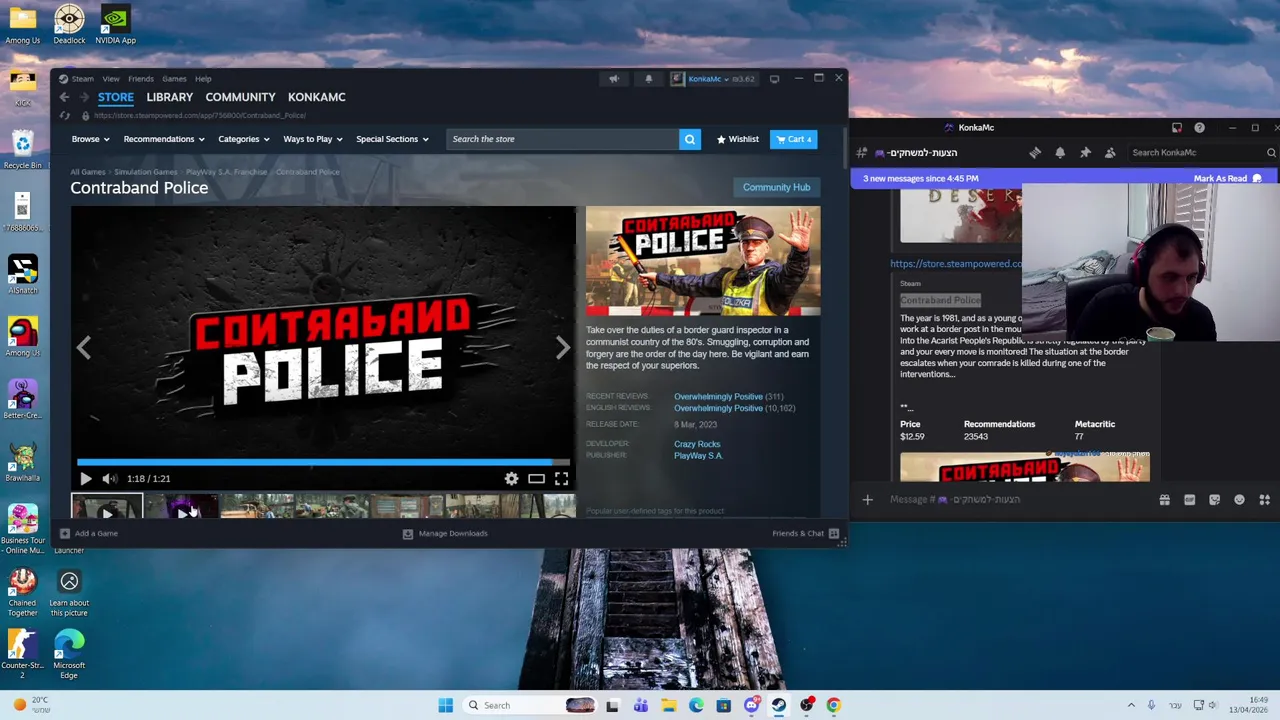Select the second video thumbnail
Screen dimensions: 1280x720
(182, 508)
